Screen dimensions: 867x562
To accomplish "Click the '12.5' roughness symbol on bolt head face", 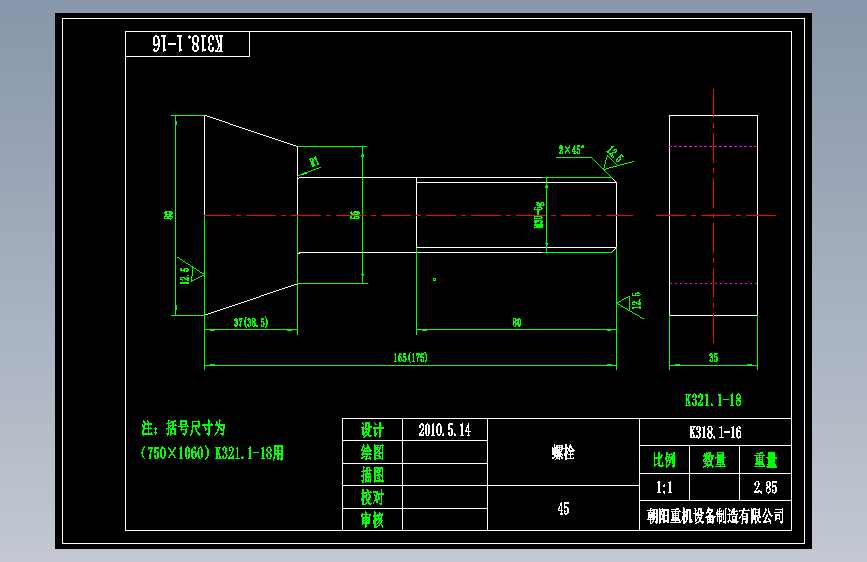I will [190, 273].
